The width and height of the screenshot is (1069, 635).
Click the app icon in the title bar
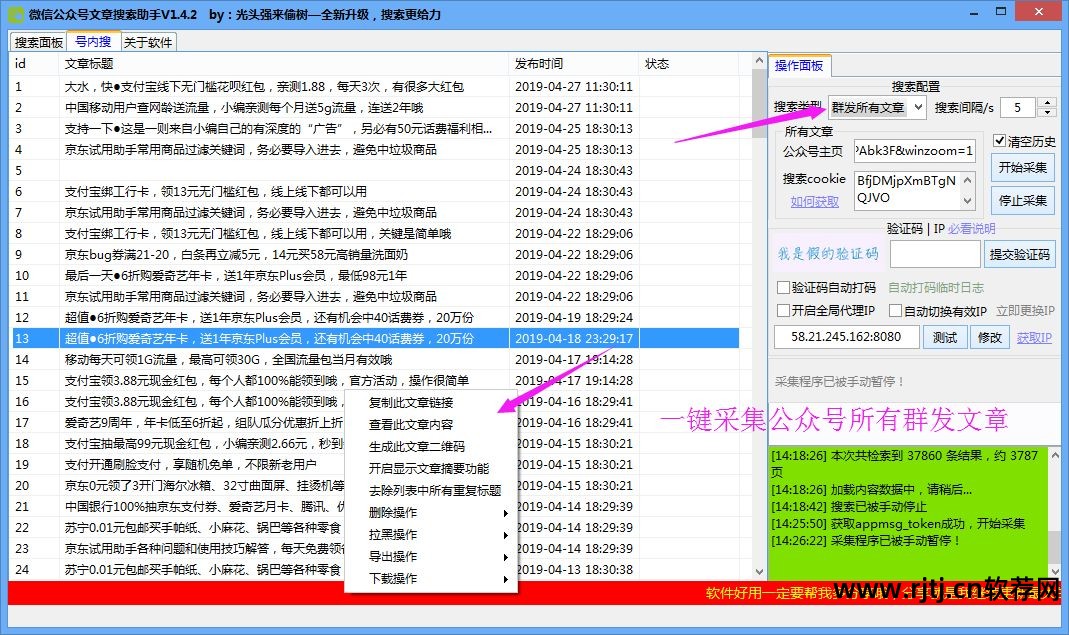tap(14, 14)
